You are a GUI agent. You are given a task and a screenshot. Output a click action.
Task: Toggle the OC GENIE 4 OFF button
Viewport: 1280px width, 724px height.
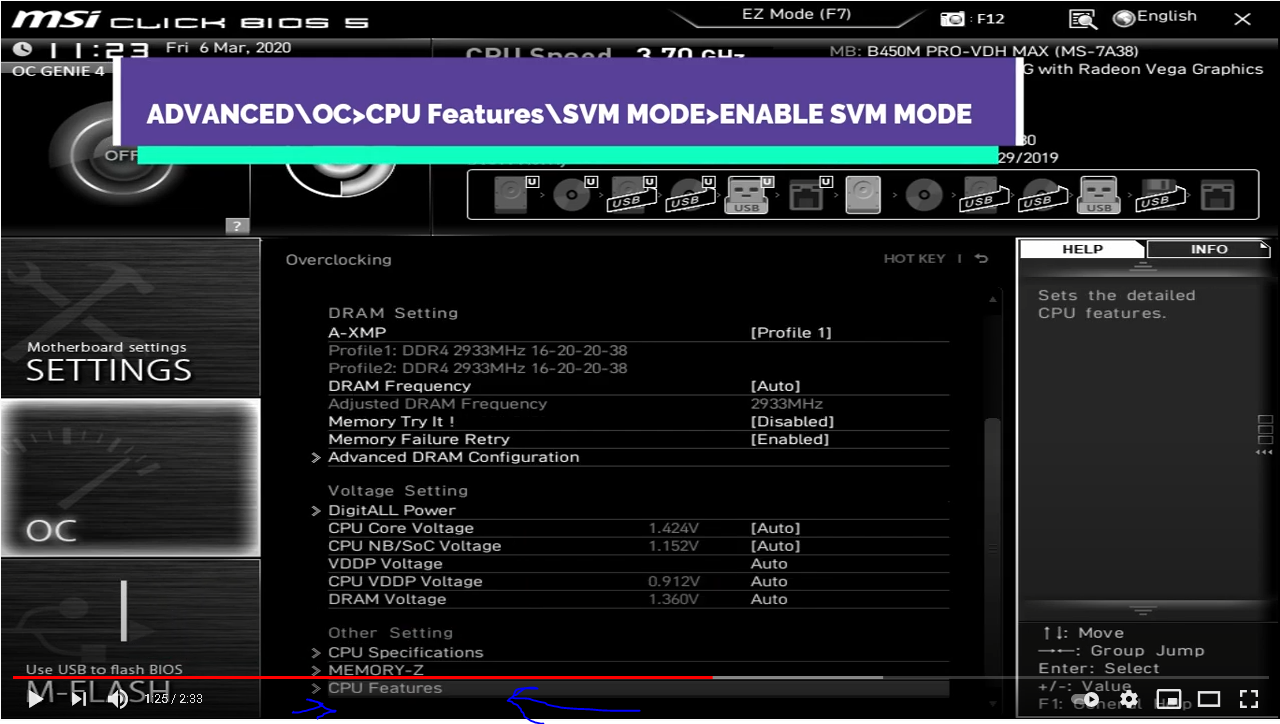(122, 155)
